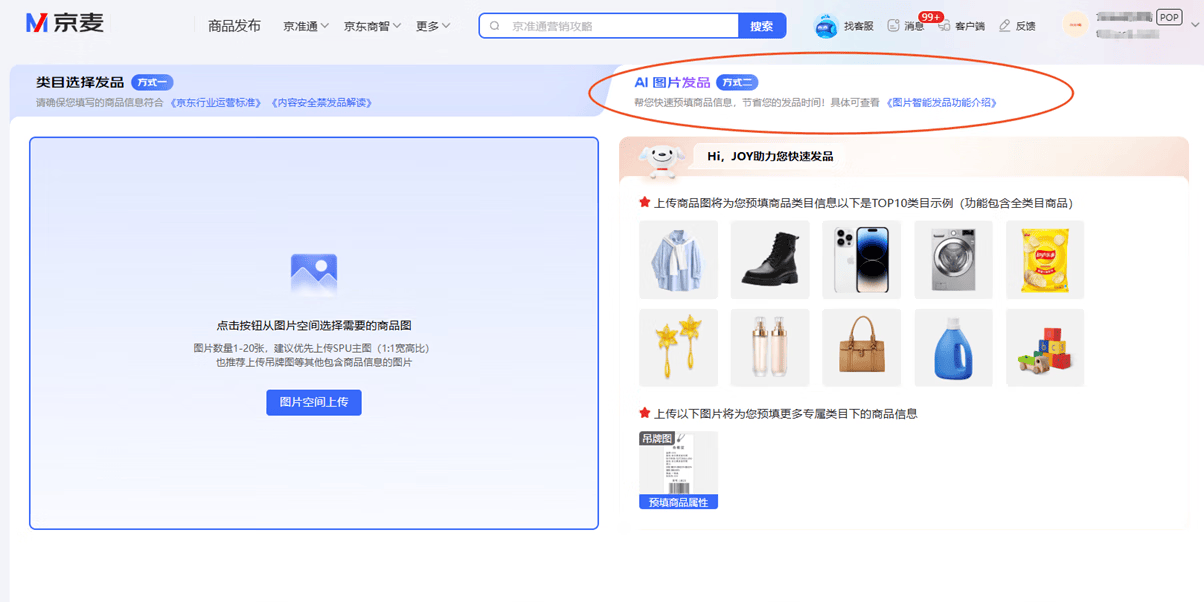Click the 客户端 client download icon
This screenshot has width=1204, height=602.
(x=944, y=26)
